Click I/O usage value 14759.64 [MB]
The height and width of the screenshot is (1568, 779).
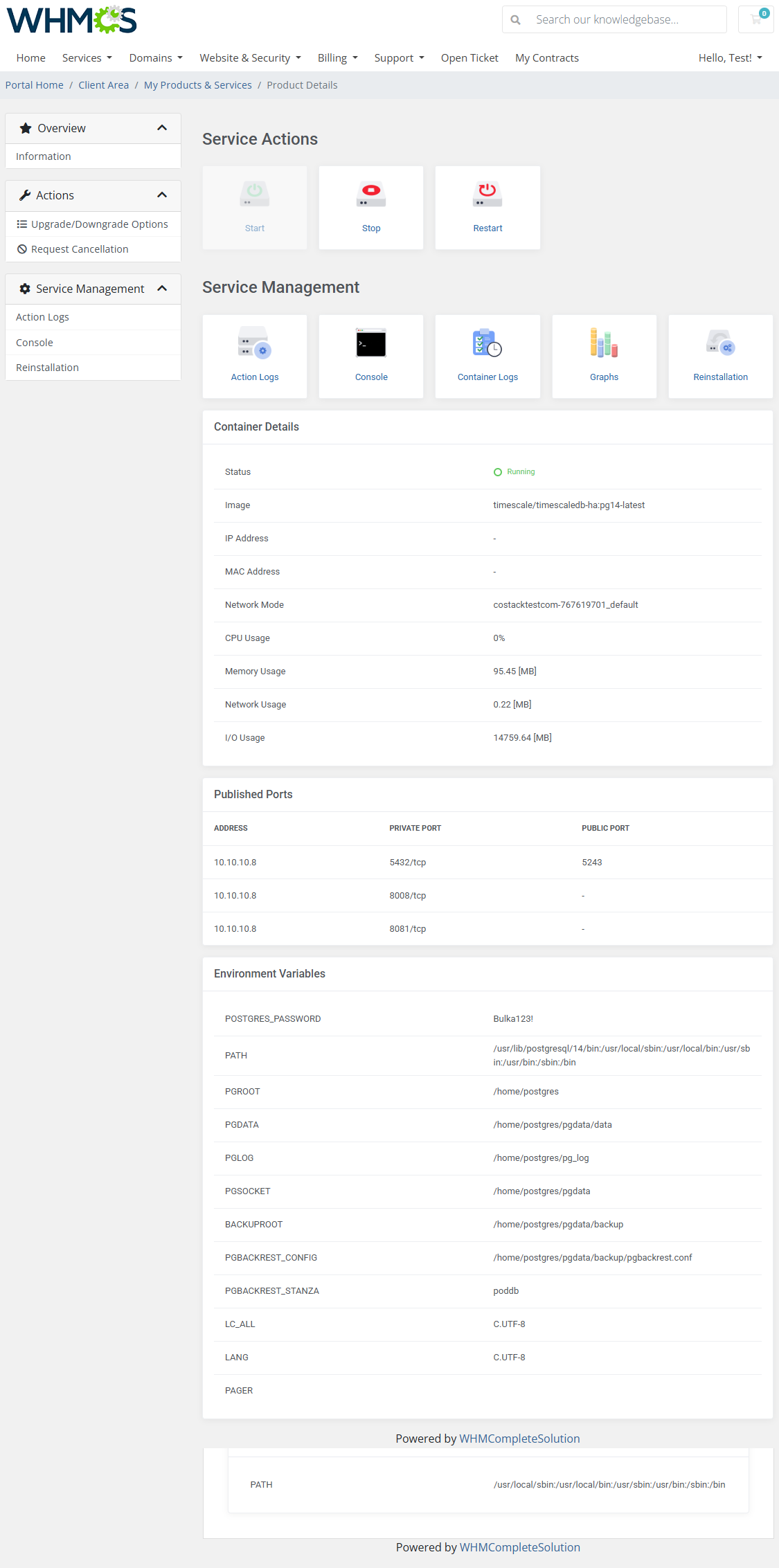523,738
